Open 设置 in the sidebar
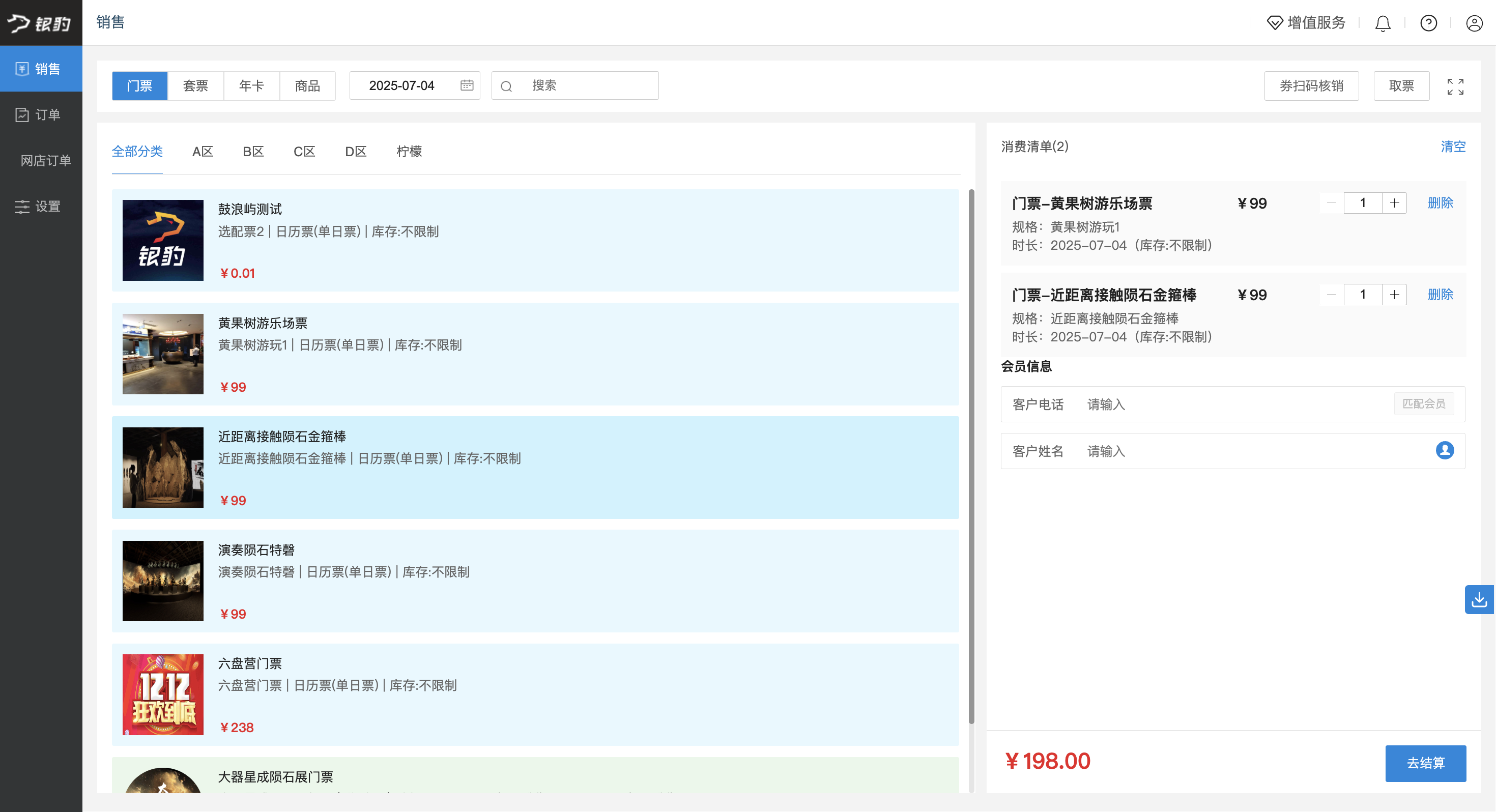The height and width of the screenshot is (812, 1496). point(41,206)
